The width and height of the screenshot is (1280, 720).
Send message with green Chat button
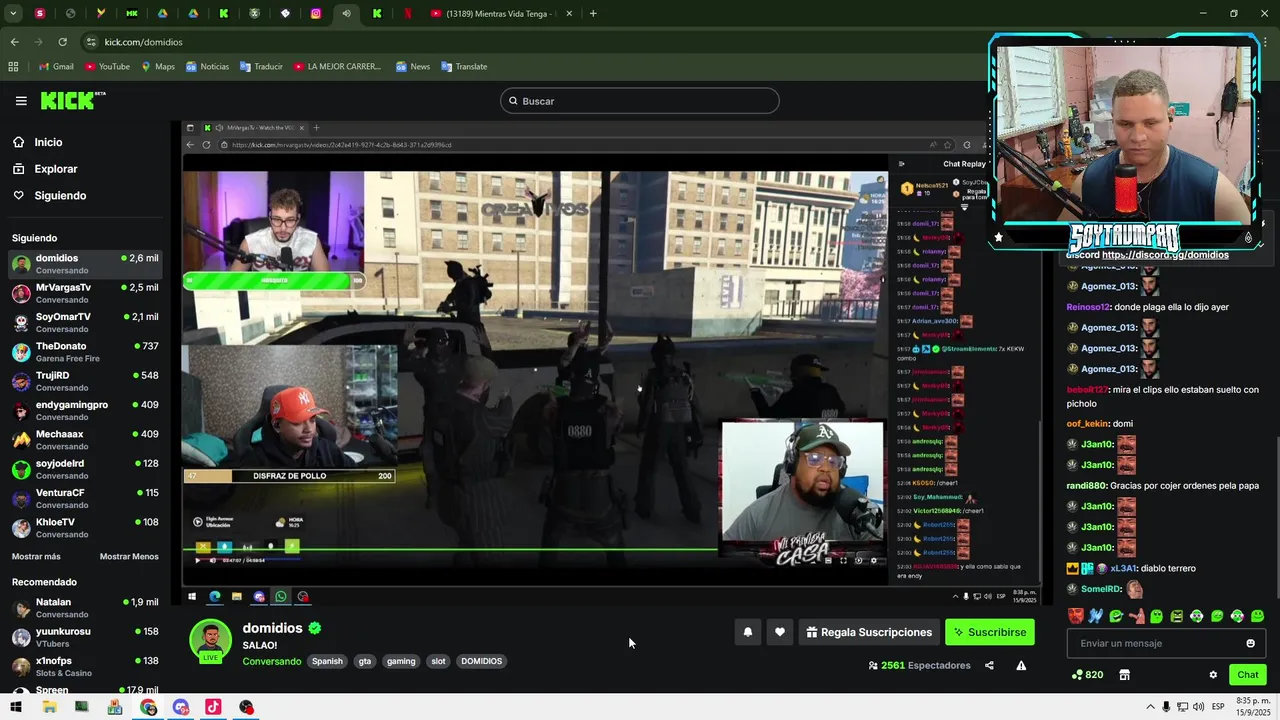click(x=1247, y=675)
